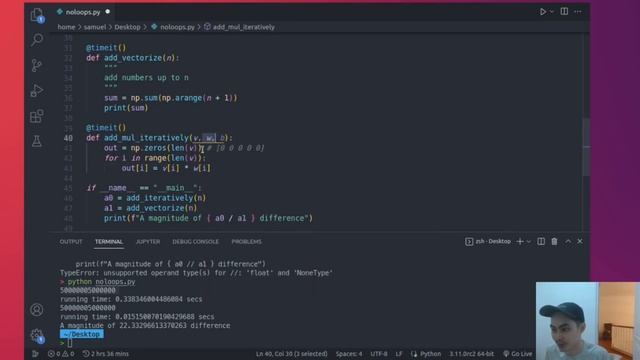Click 'samuel' breadcrumb segment
Image resolution: width=640 pixels, height=360 pixels.
click(95, 27)
